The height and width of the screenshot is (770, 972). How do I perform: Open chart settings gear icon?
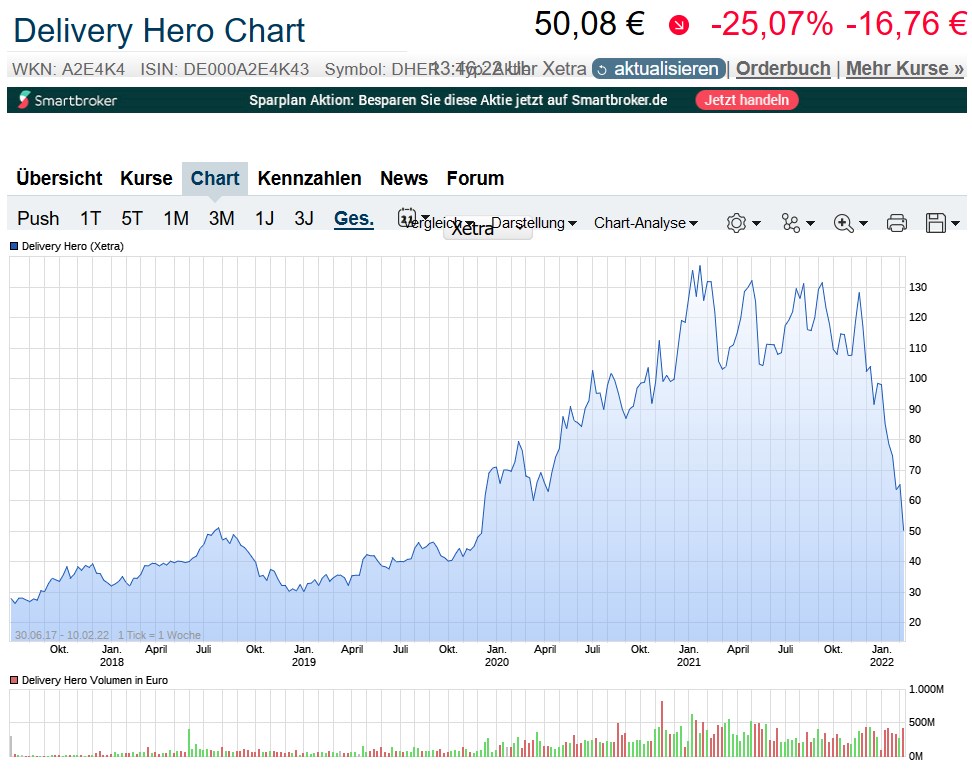(x=736, y=223)
